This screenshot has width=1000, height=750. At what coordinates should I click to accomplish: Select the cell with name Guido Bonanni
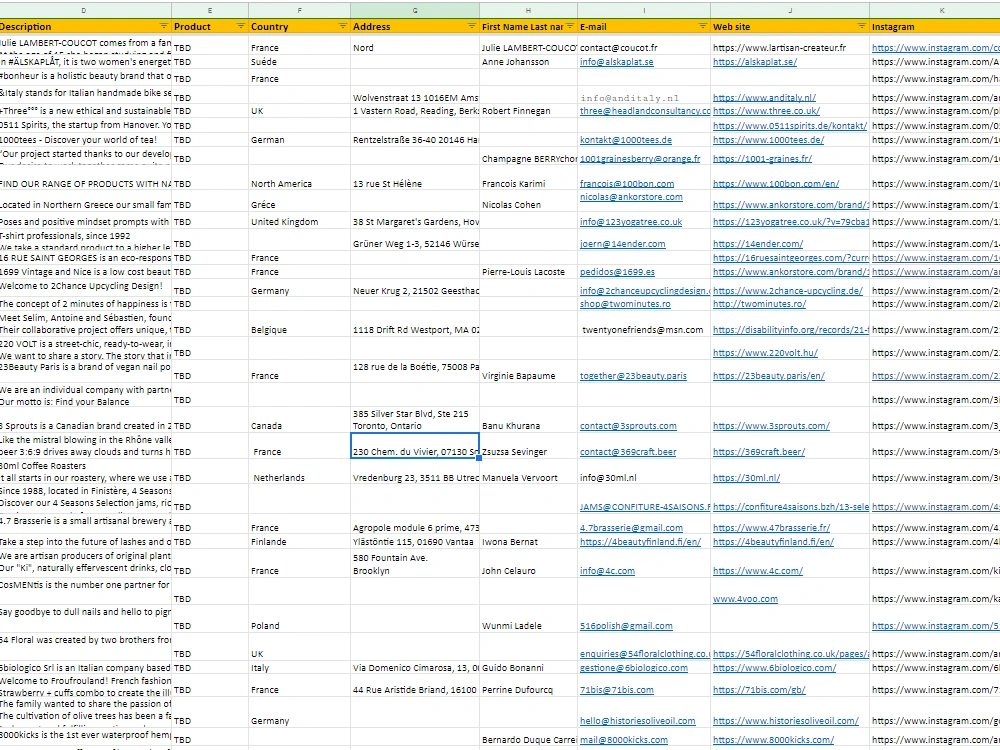(x=528, y=668)
